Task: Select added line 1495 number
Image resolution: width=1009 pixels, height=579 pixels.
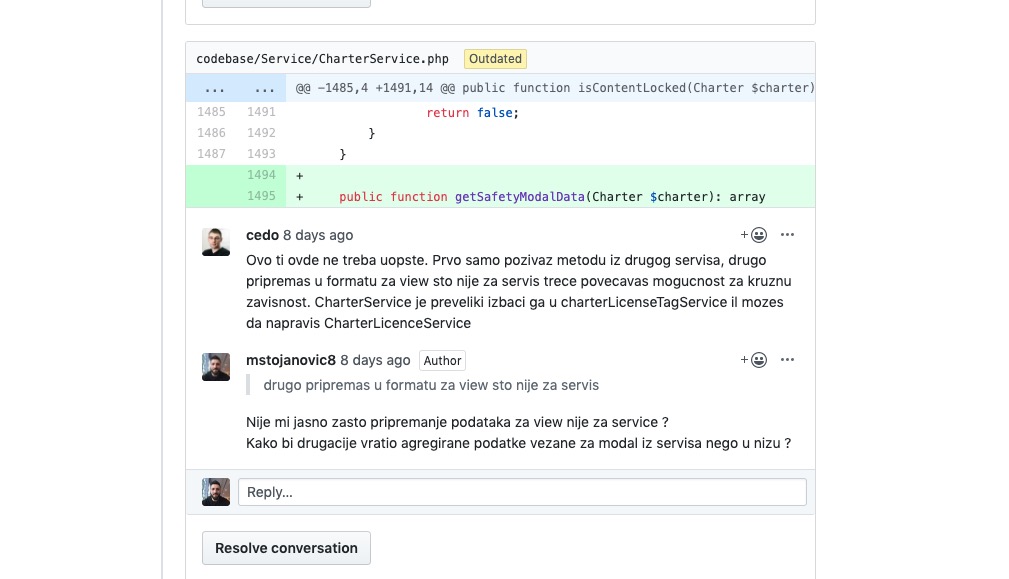Action: click(x=261, y=196)
